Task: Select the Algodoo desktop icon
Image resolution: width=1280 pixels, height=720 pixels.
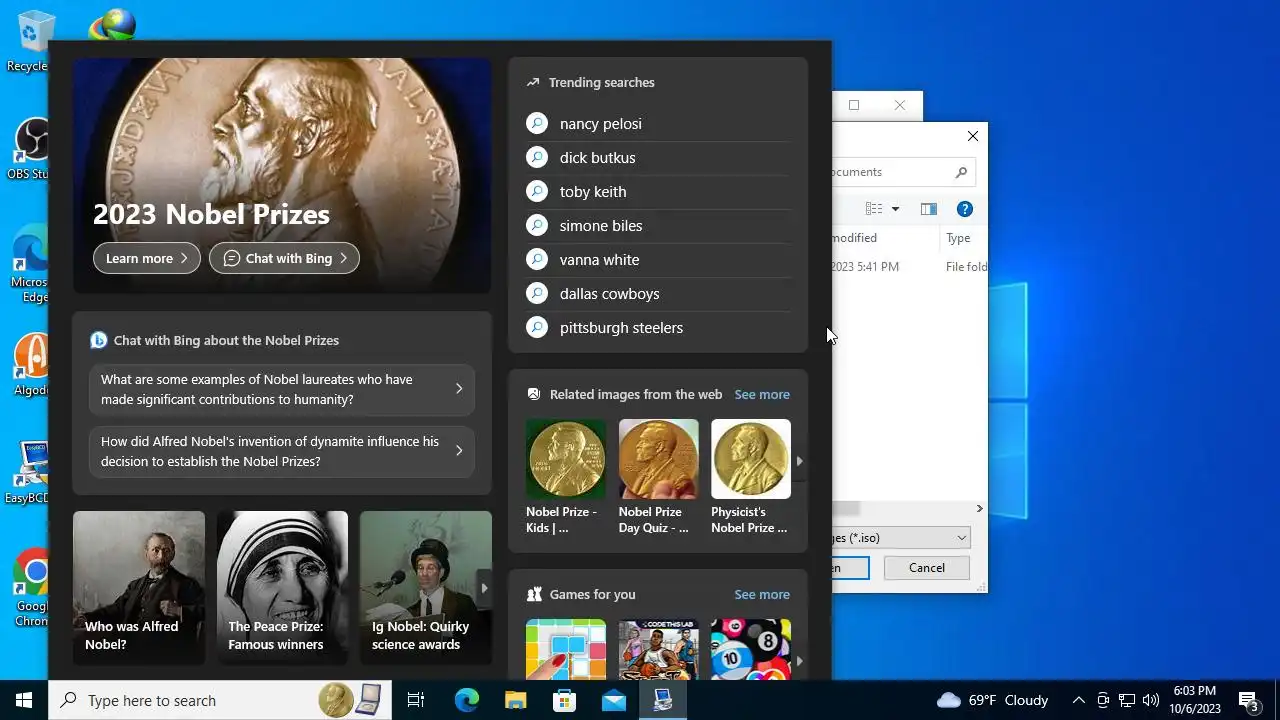Action: [30, 364]
